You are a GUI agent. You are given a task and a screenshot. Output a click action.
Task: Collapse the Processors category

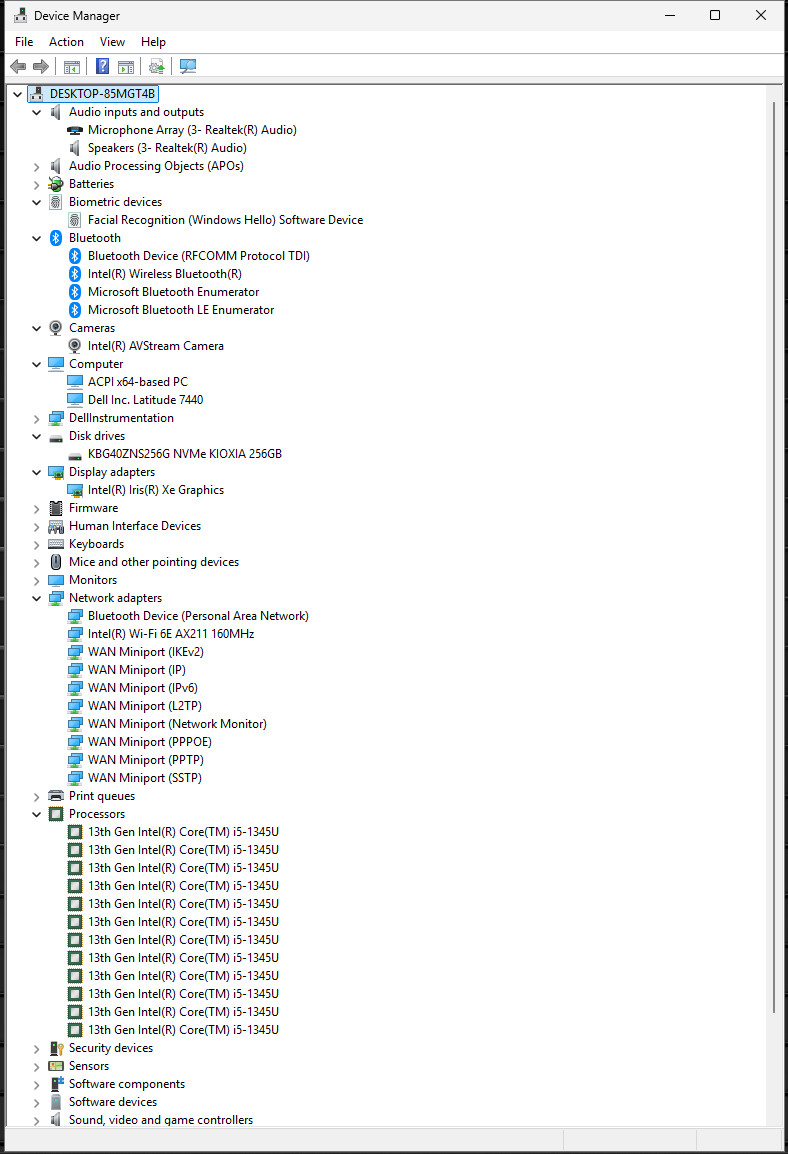pos(37,815)
